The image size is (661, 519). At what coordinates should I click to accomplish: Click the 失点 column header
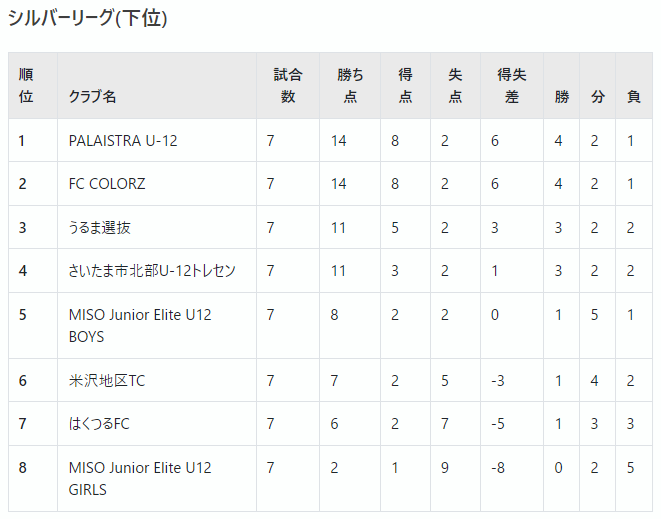[x=455, y=86]
